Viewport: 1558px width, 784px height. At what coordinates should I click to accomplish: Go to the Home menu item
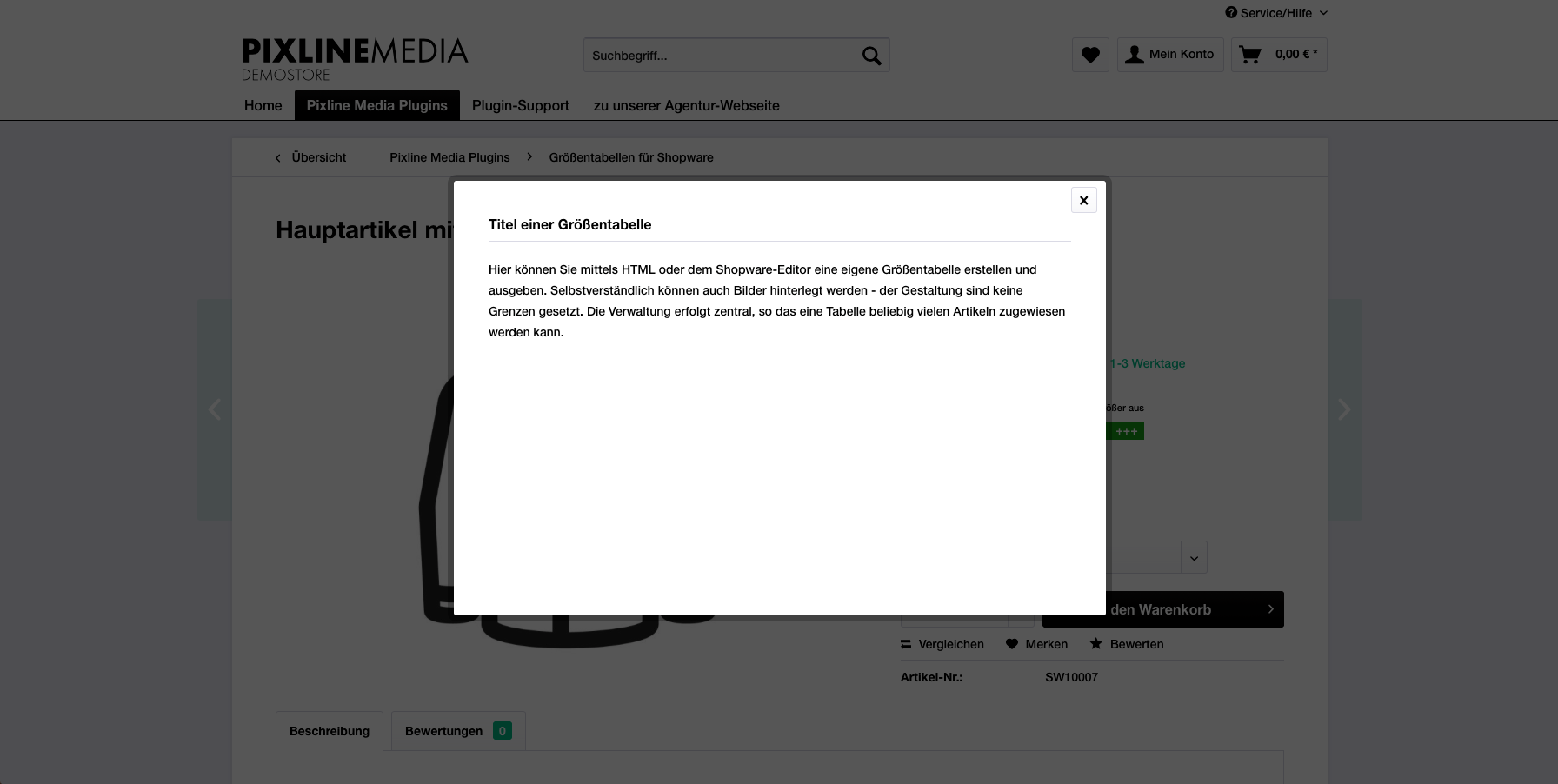(263, 105)
